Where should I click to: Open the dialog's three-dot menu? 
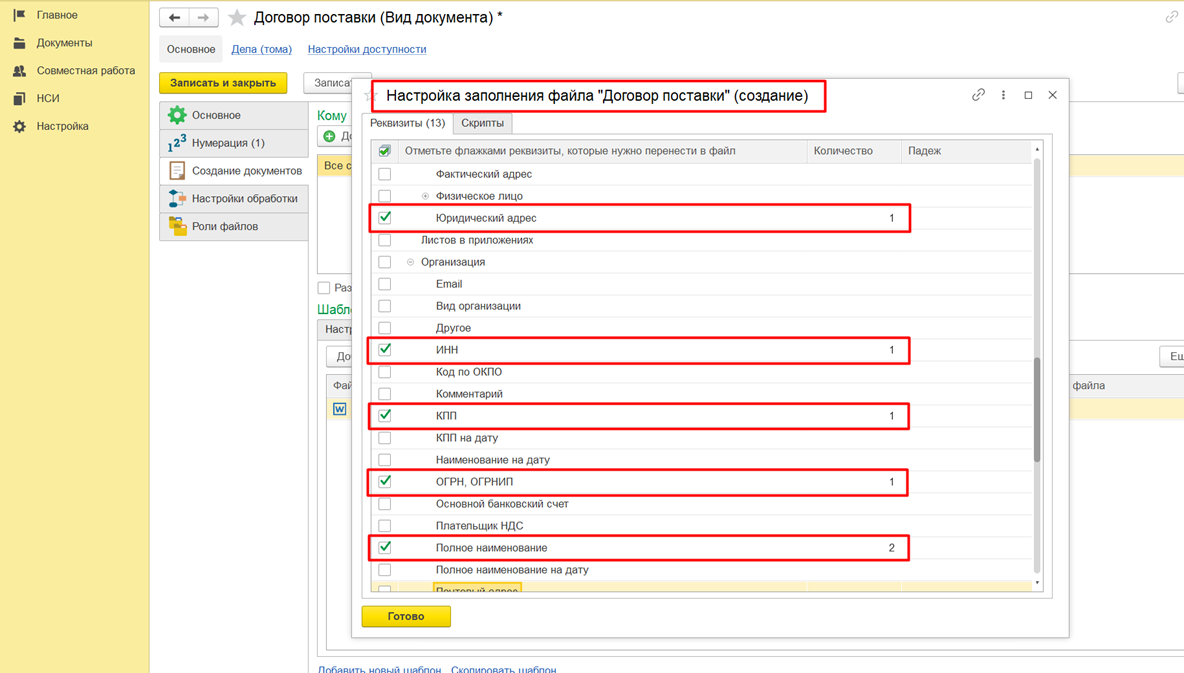1003,95
